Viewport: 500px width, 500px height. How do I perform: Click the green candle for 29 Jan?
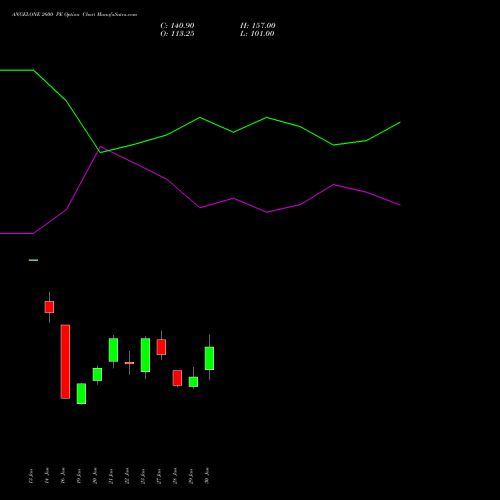[193, 382]
